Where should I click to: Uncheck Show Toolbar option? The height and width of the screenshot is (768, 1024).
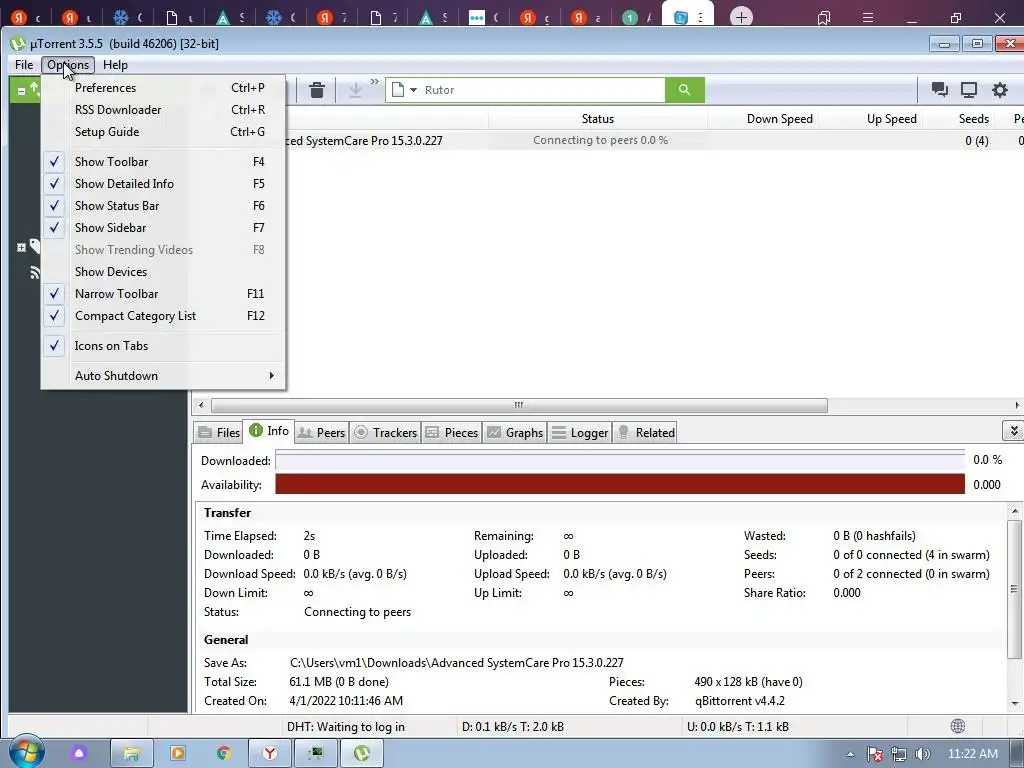[x=163, y=161]
